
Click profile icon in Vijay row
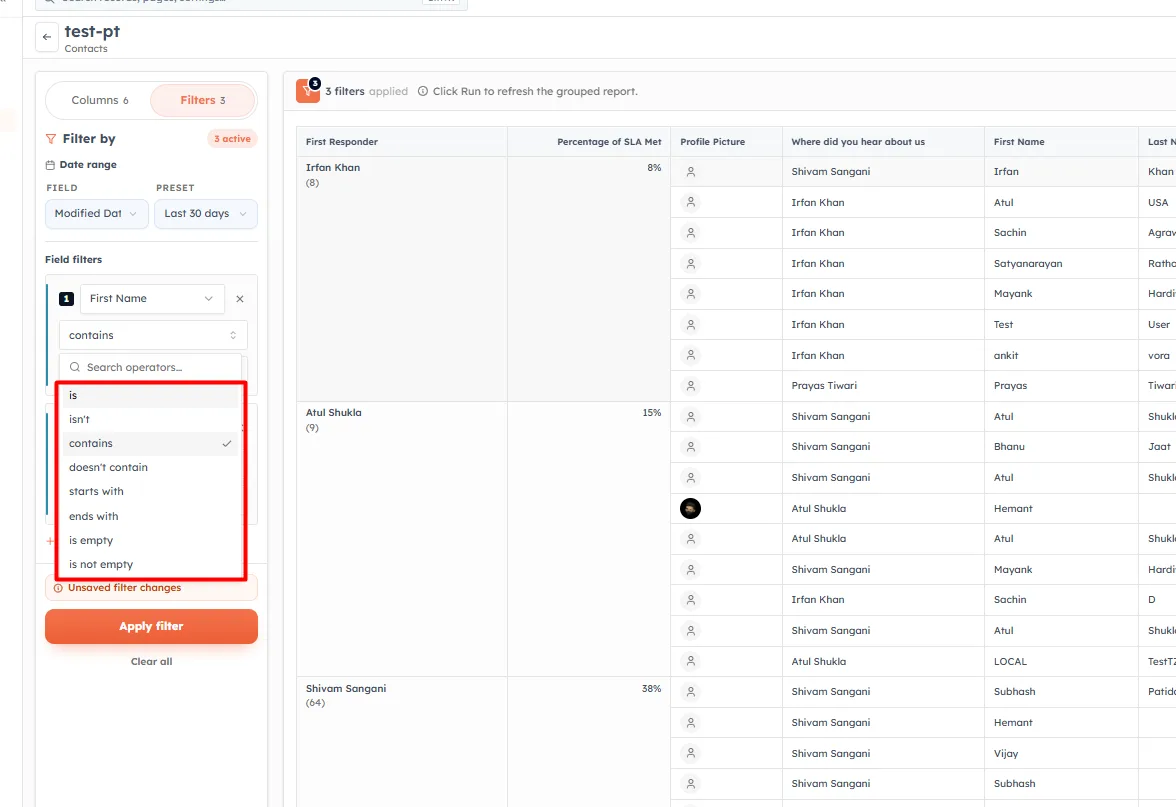[691, 753]
